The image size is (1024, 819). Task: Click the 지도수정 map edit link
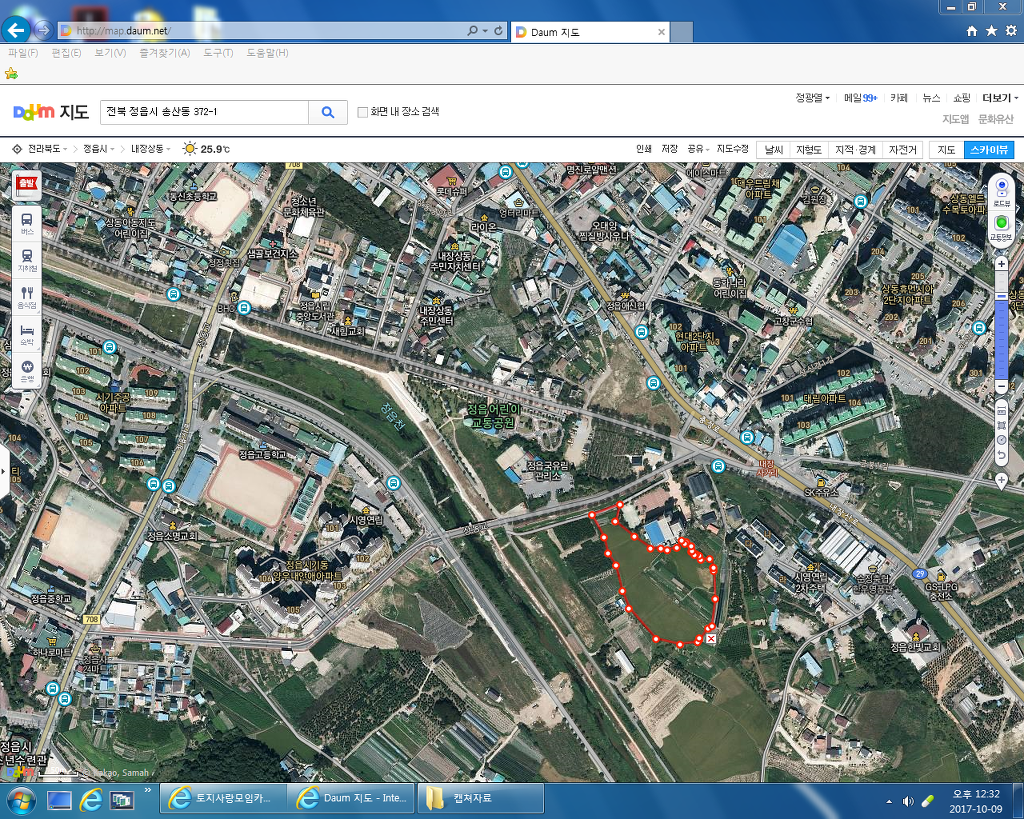pyautogui.click(x=733, y=149)
